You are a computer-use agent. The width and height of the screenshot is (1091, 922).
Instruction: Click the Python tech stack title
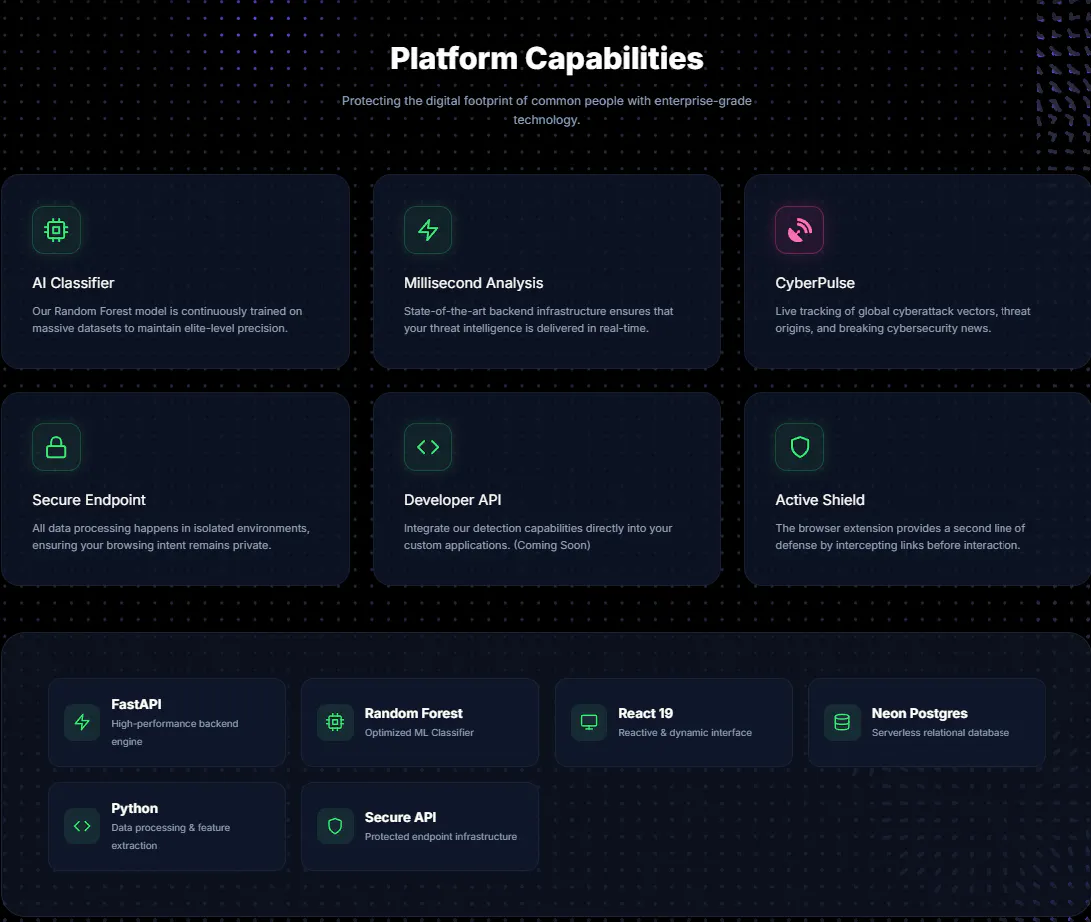134,809
